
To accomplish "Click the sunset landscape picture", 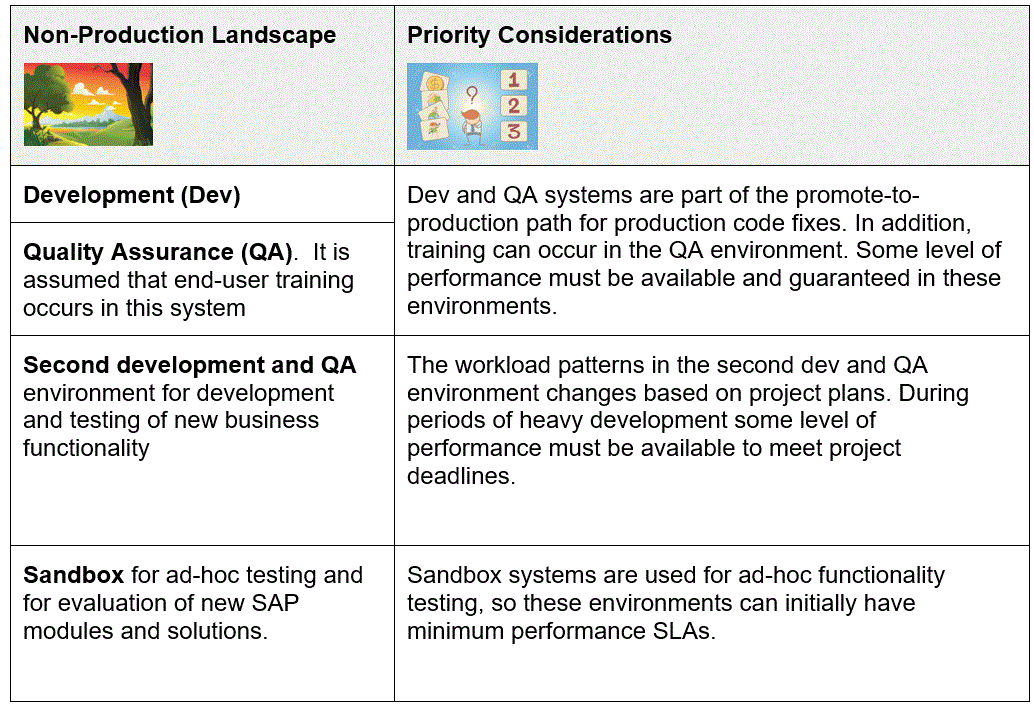I will pyautogui.click(x=88, y=104).
